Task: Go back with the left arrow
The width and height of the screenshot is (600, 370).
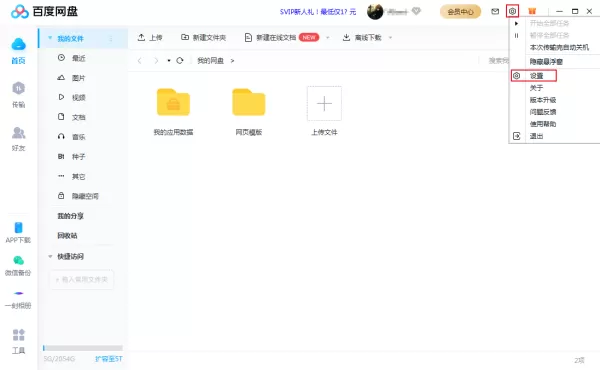Action: tap(140, 60)
